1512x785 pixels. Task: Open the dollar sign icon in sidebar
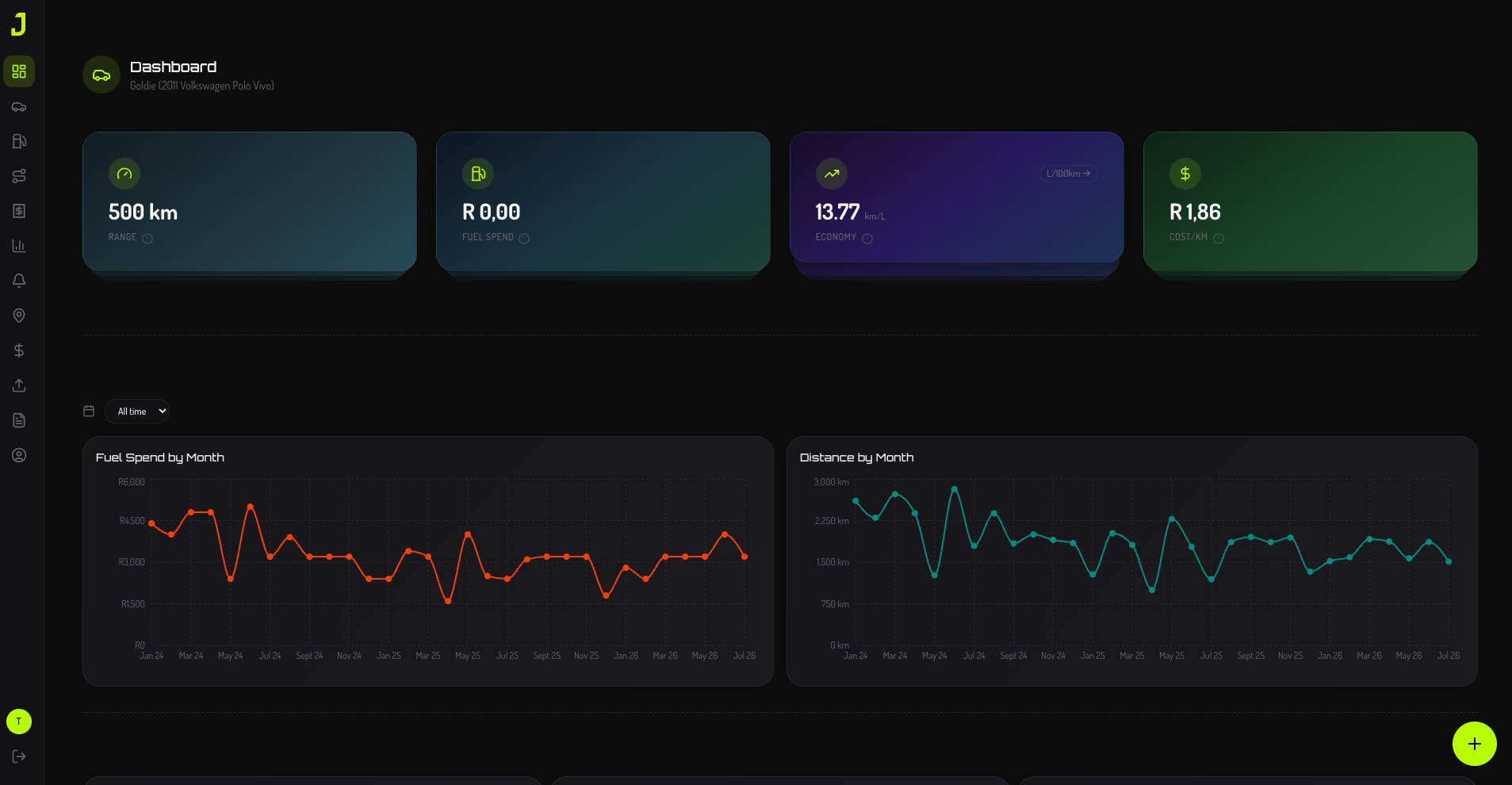click(19, 350)
